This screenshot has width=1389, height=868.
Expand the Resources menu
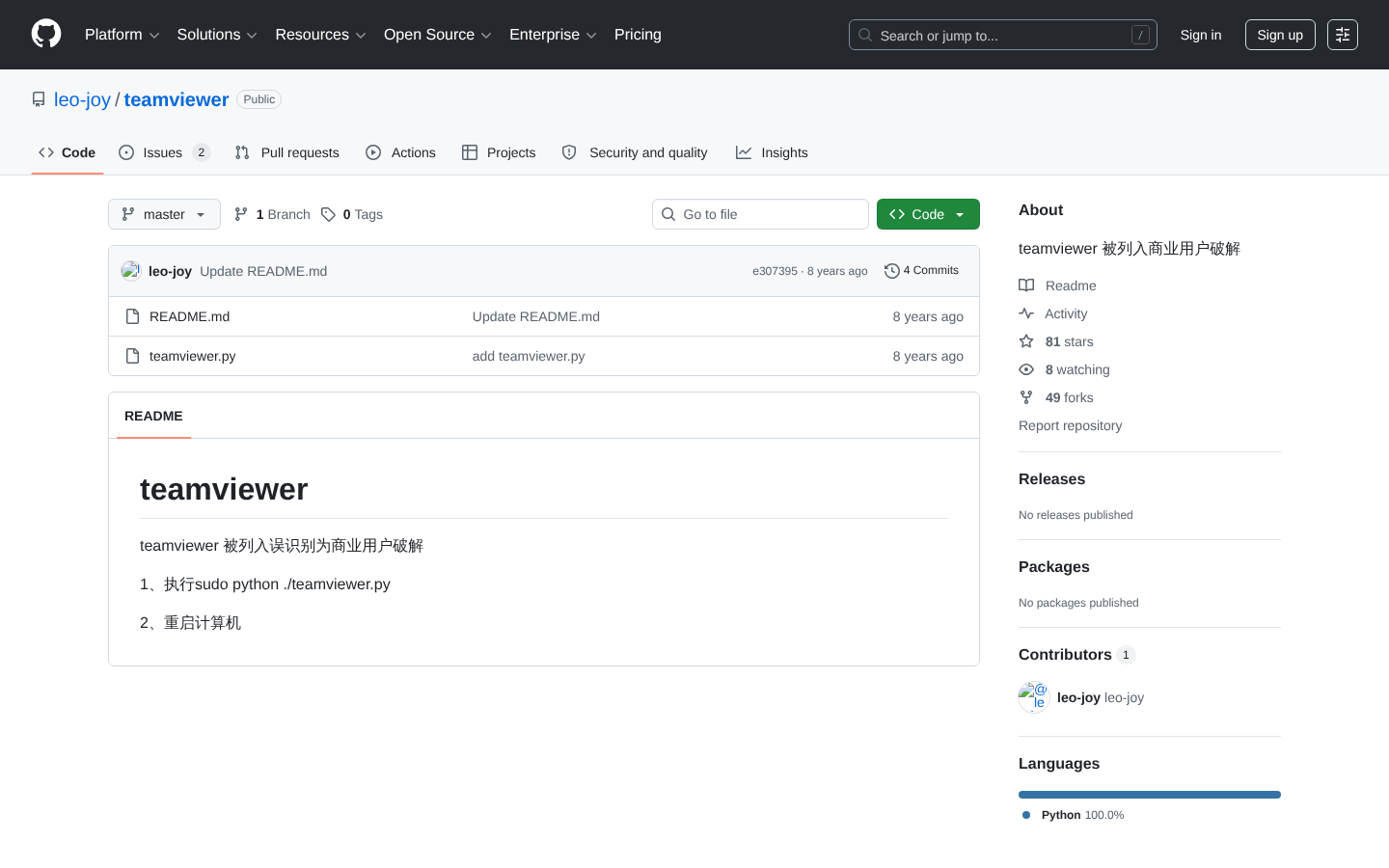point(320,35)
